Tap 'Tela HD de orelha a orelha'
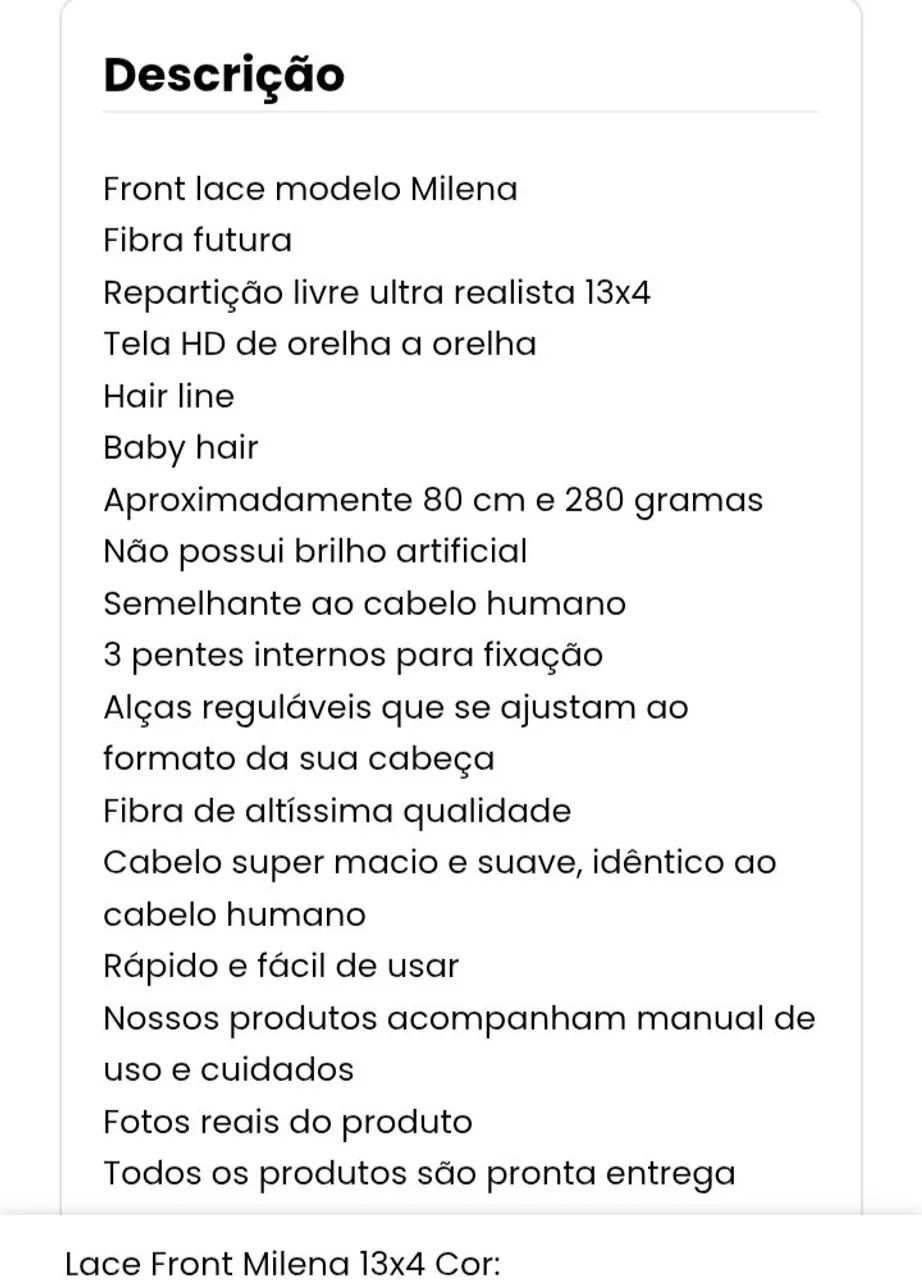922x1280 pixels. click(x=320, y=344)
